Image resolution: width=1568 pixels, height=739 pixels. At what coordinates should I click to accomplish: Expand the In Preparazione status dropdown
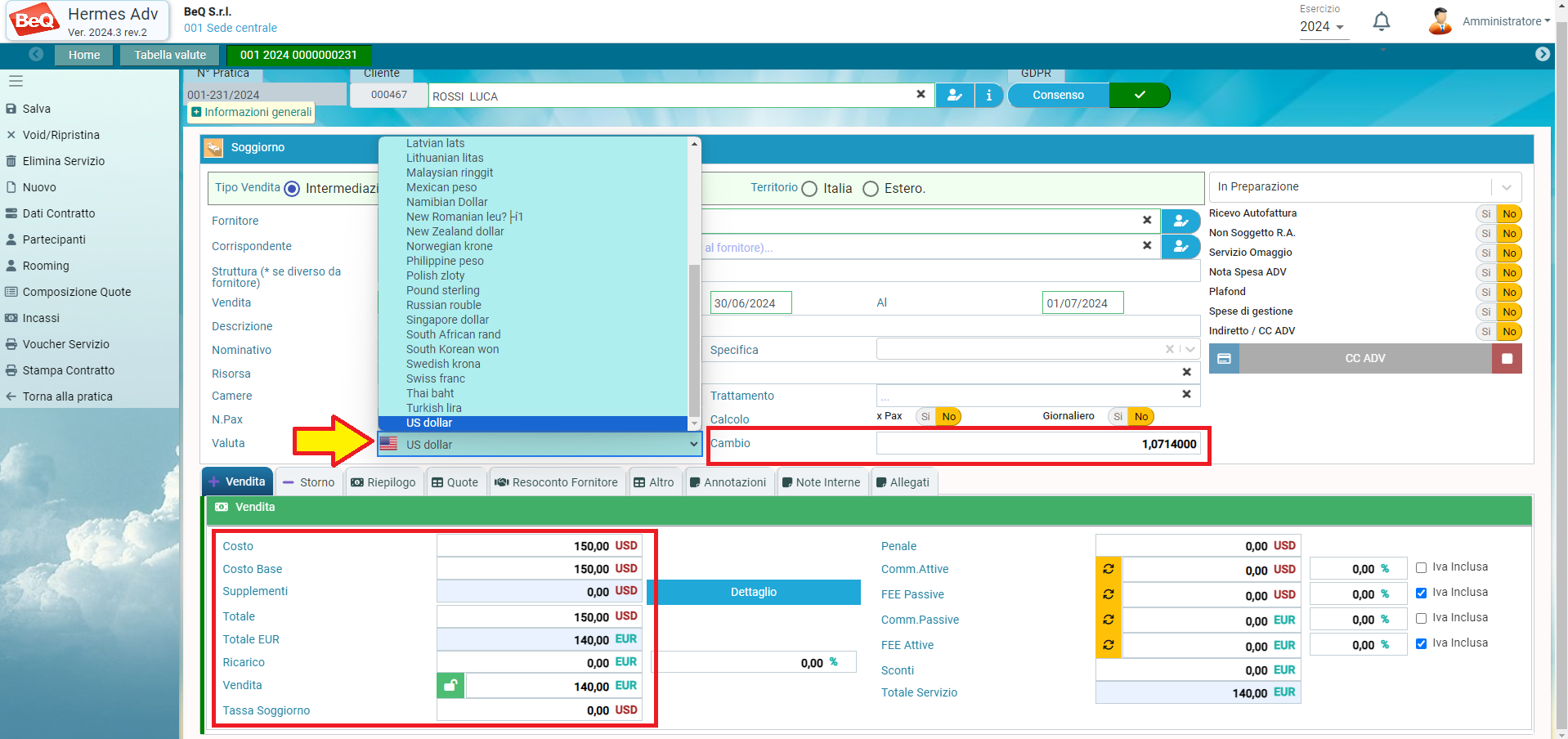[x=1506, y=187]
